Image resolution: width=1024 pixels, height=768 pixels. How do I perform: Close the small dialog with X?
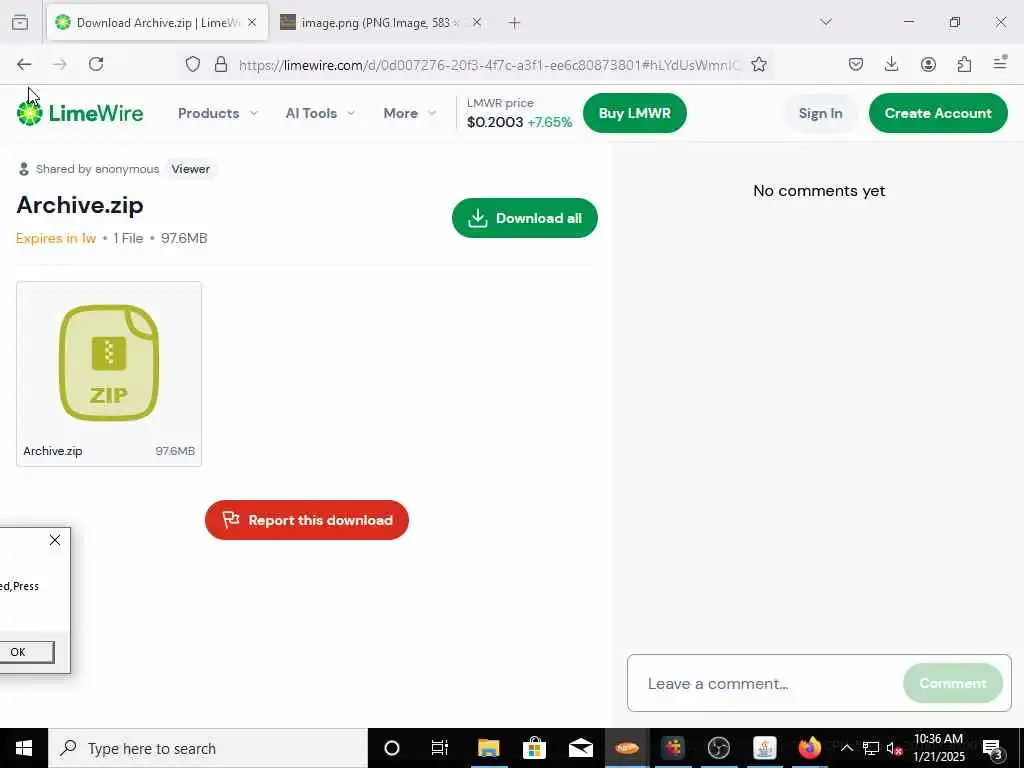point(55,540)
